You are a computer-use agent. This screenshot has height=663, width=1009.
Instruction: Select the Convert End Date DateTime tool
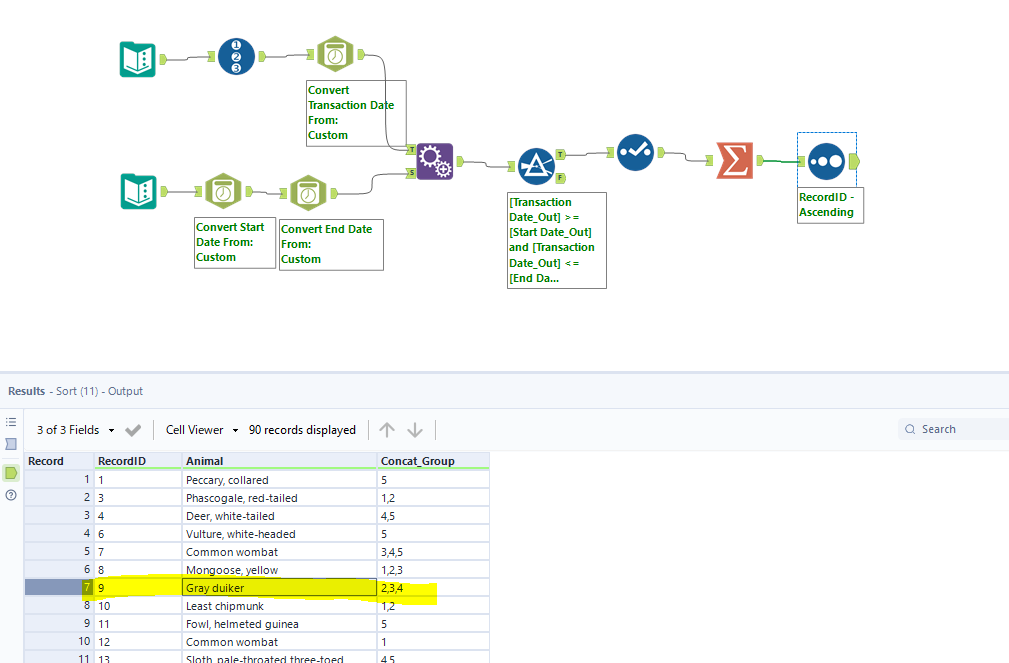310,190
